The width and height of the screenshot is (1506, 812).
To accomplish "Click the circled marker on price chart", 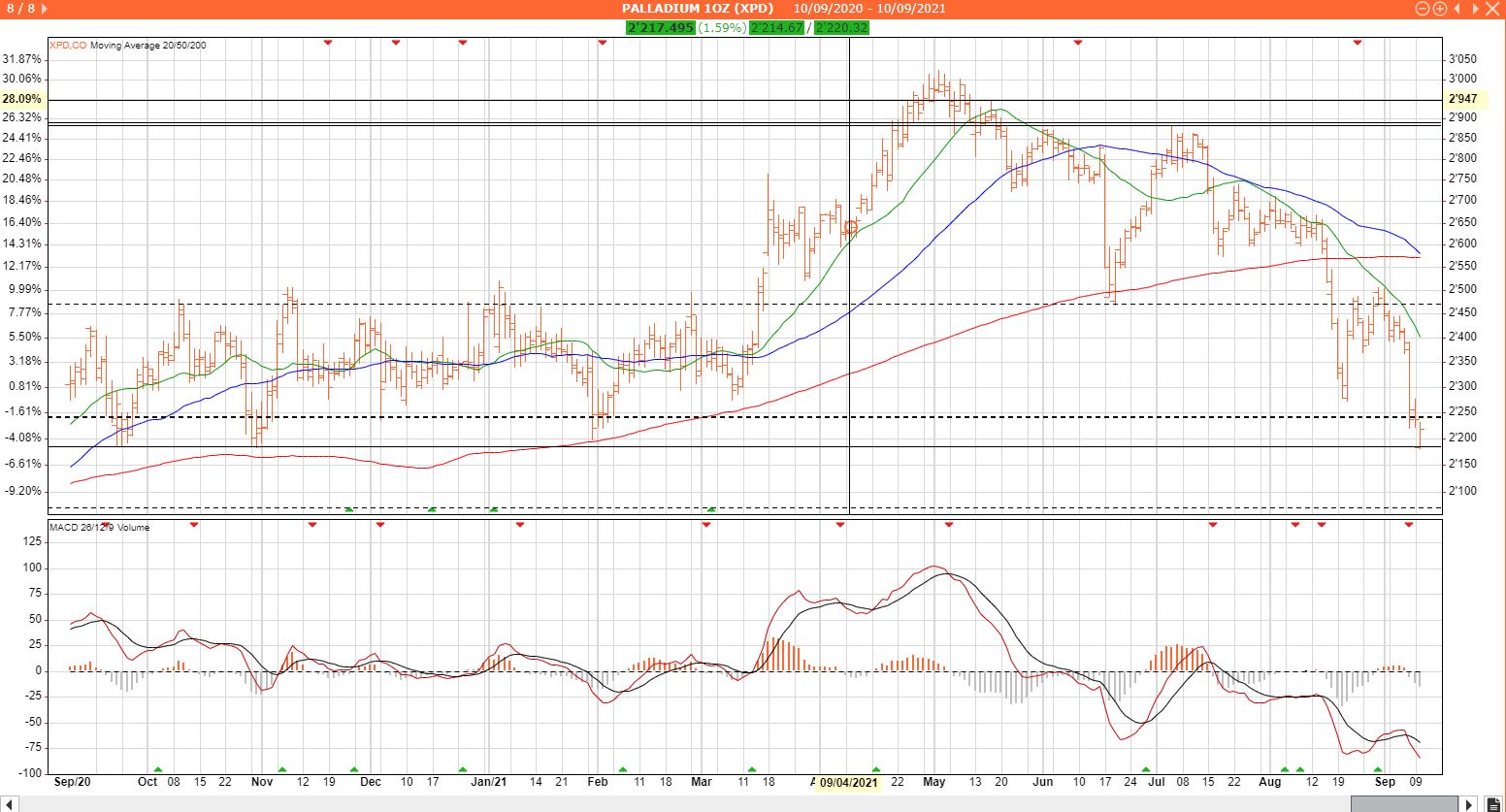I will point(851,227).
